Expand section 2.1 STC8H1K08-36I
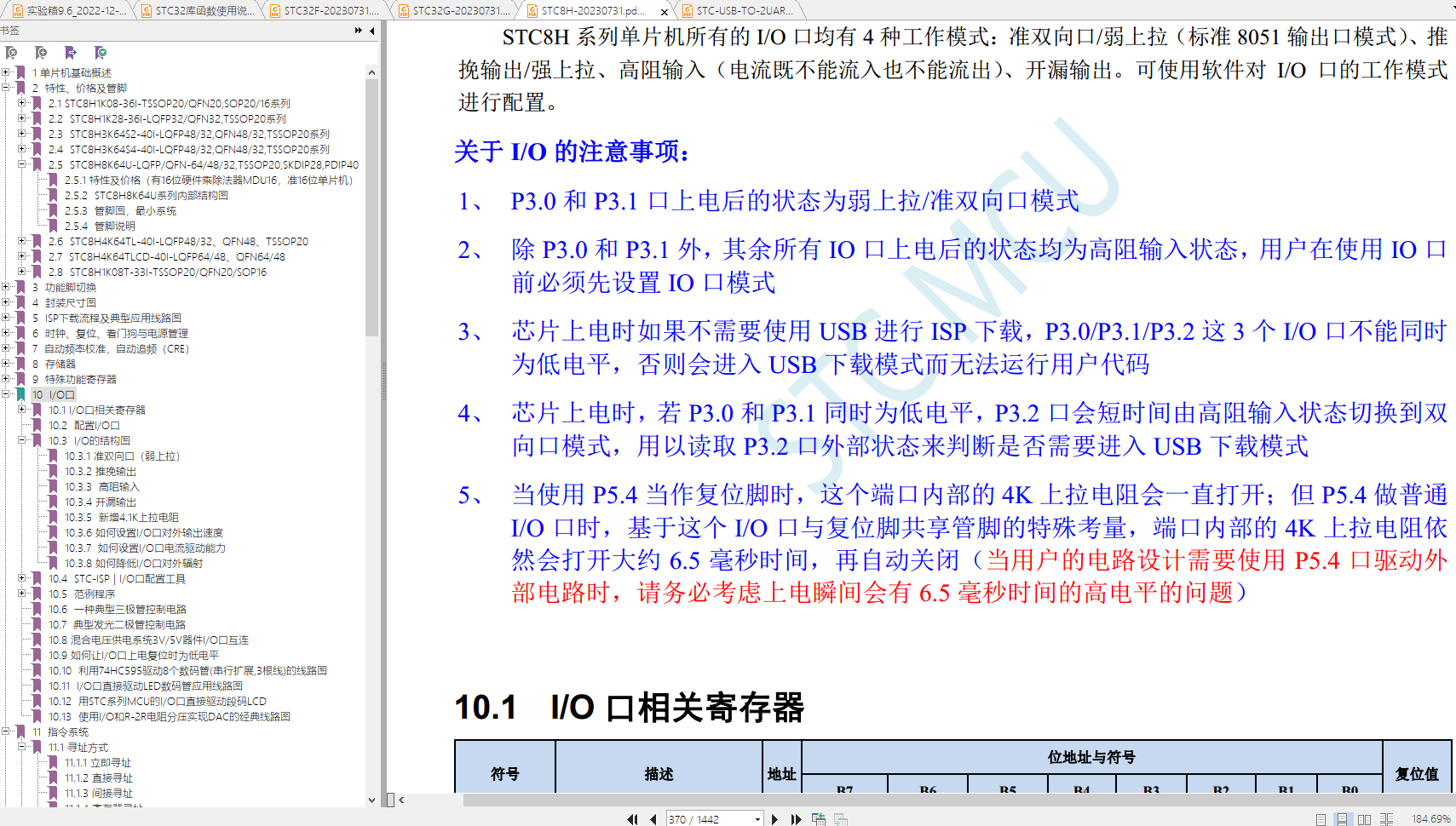Viewport: 1456px width, 826px height. (23, 103)
